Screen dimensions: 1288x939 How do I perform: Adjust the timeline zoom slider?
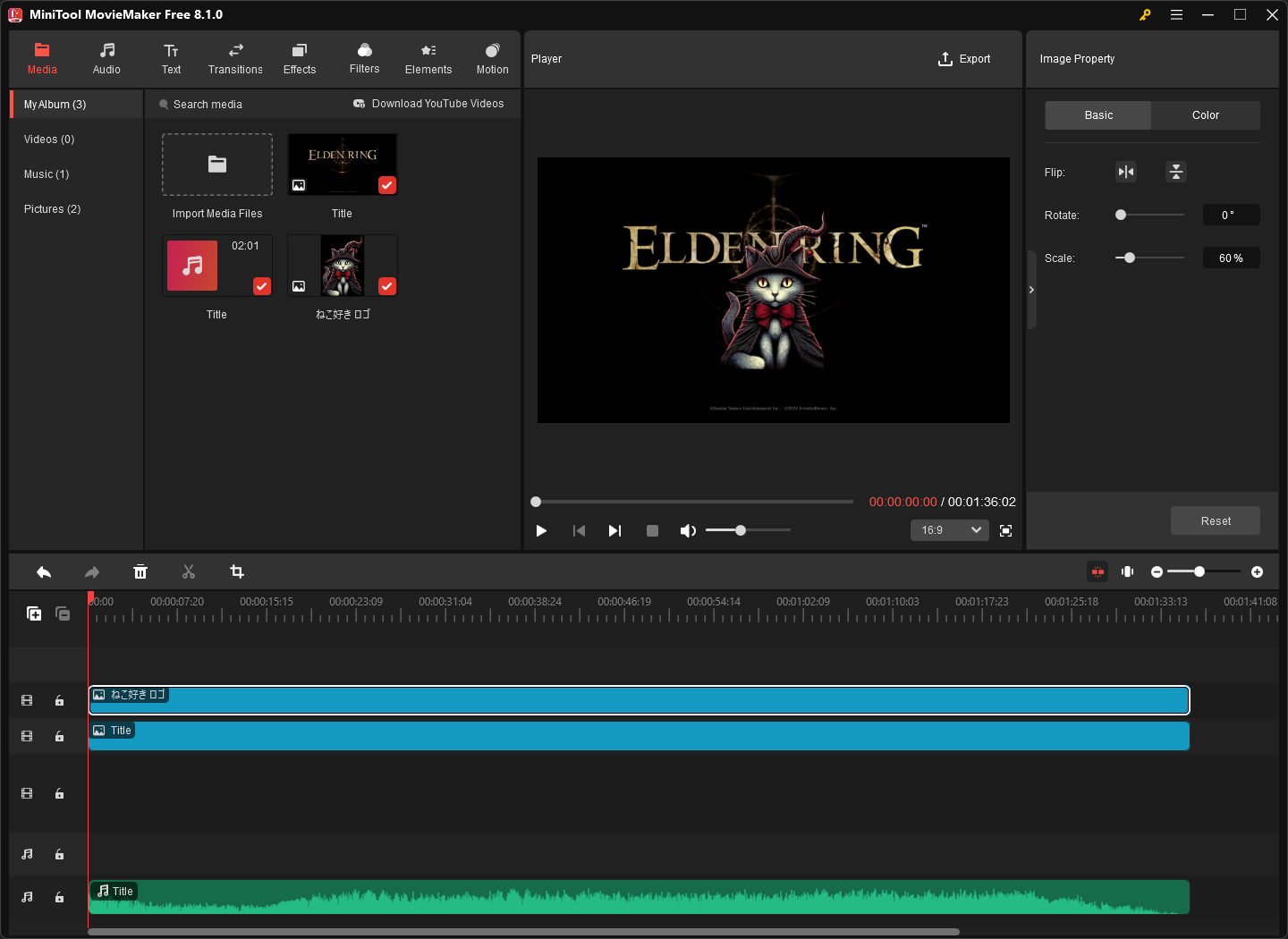pyautogui.click(x=1204, y=571)
